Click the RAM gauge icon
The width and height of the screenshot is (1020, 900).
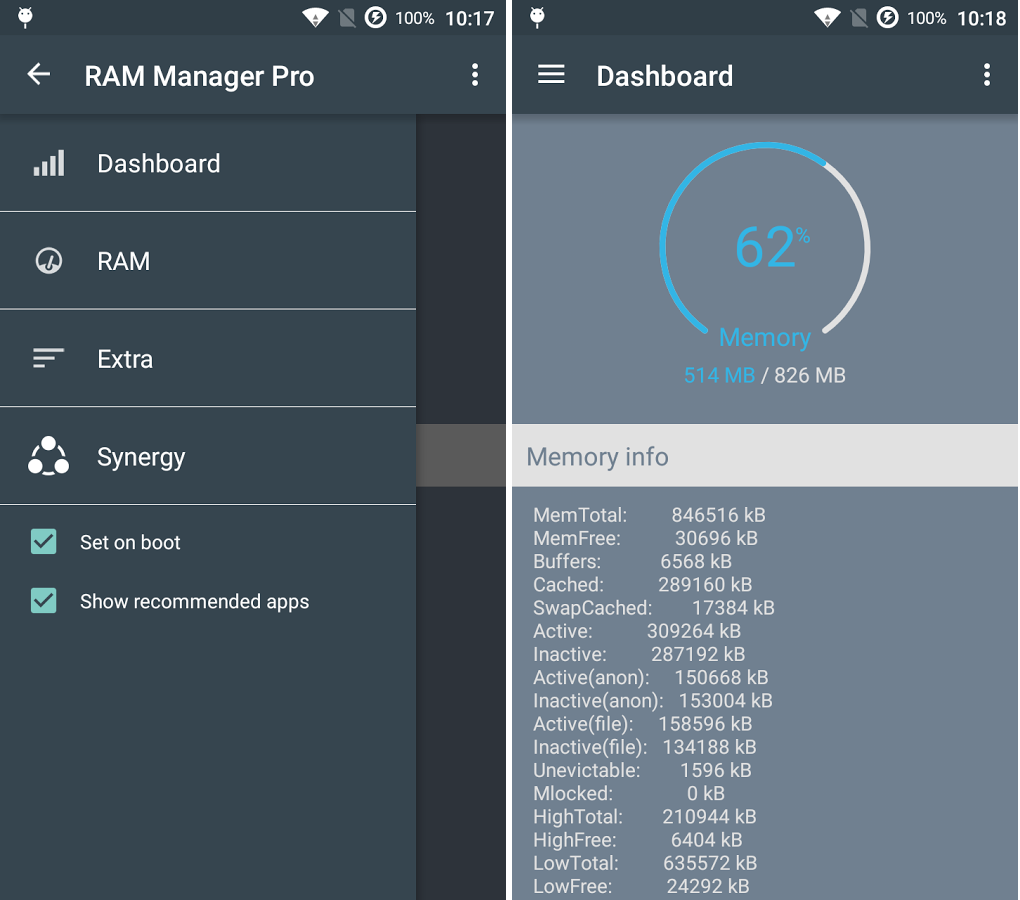point(49,261)
